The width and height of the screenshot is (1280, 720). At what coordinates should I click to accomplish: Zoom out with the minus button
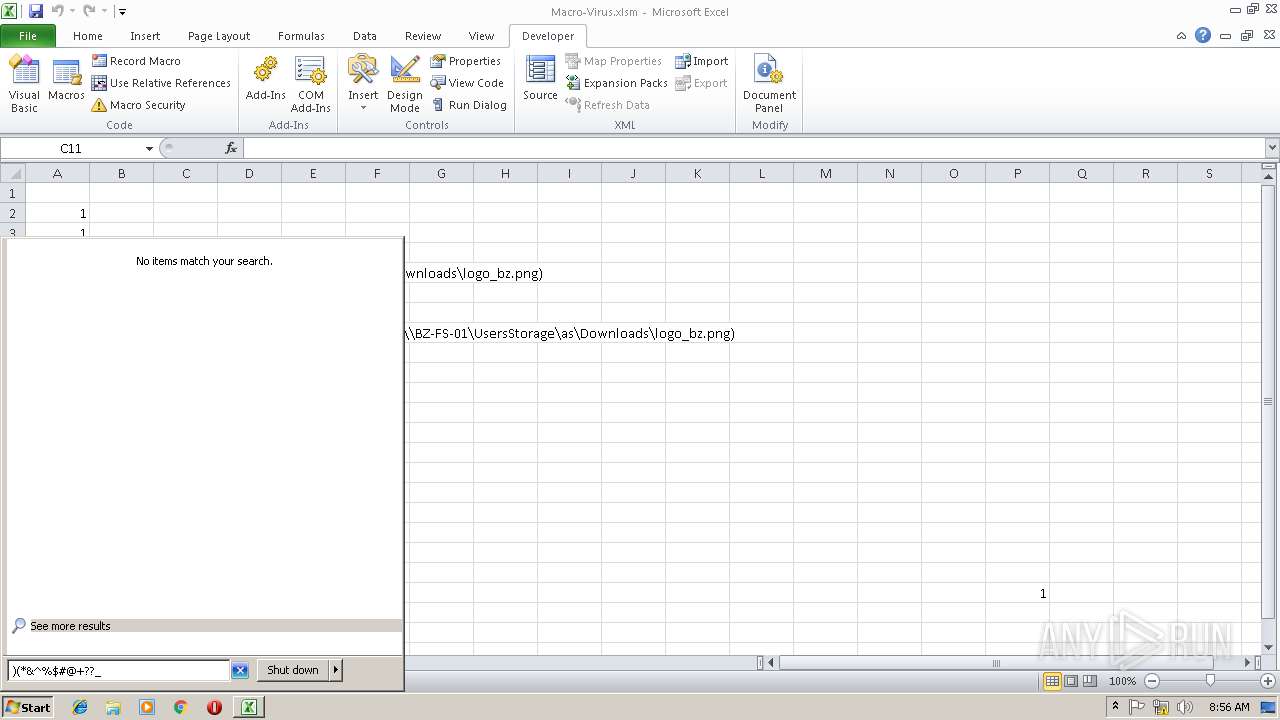coord(1151,681)
